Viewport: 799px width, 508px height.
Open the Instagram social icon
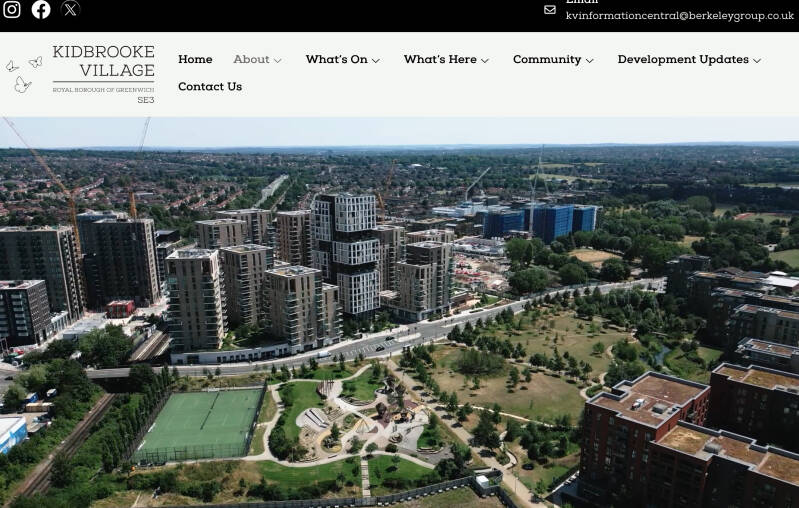(11, 9)
